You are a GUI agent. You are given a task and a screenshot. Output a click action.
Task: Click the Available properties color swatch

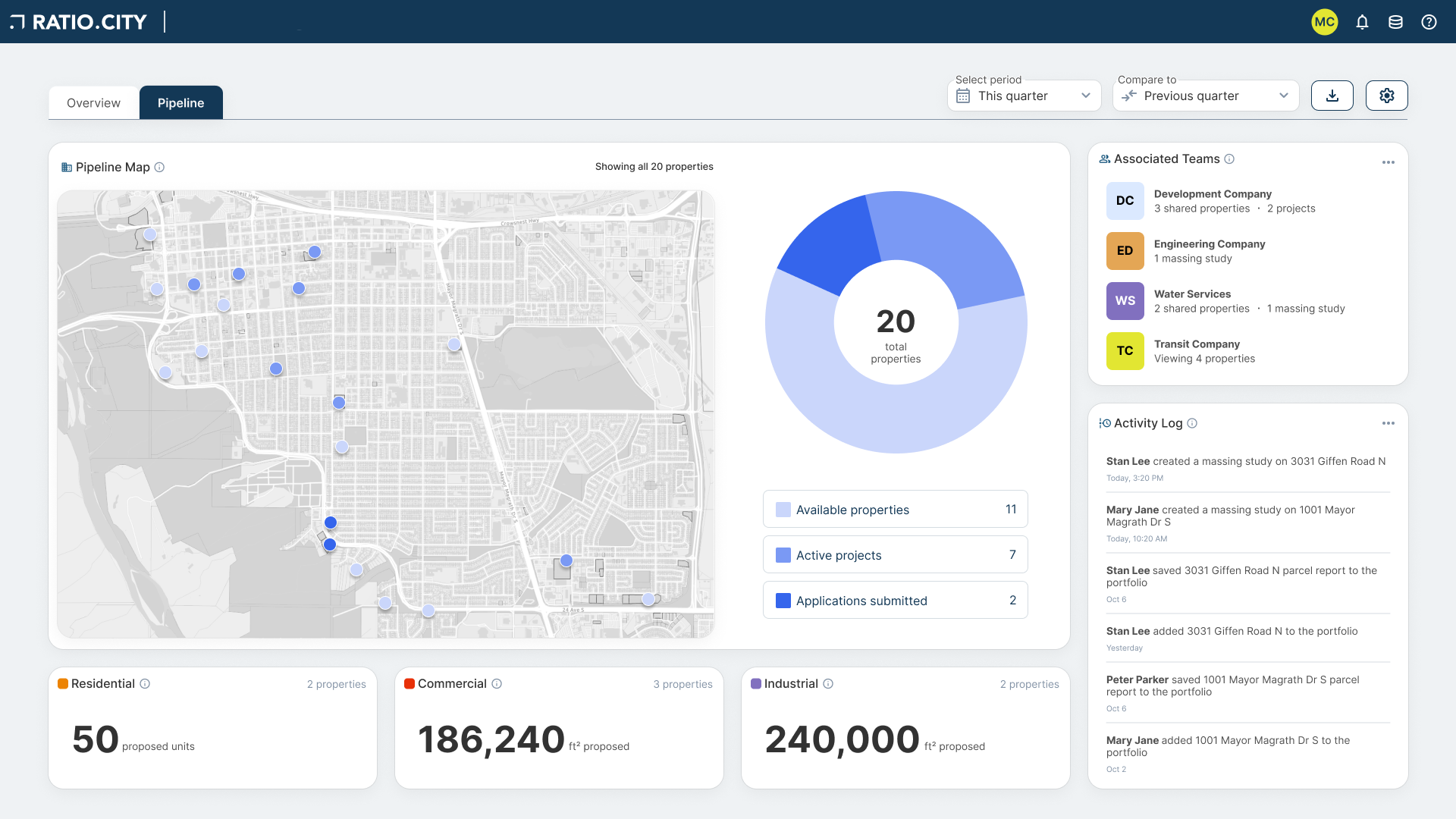783,510
